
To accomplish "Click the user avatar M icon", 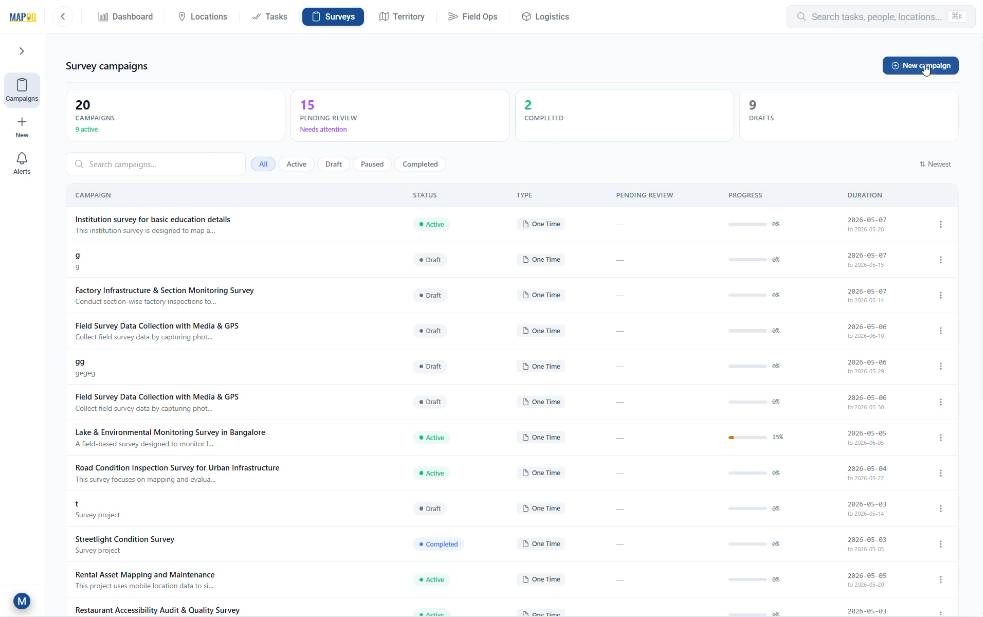I will [x=22, y=601].
